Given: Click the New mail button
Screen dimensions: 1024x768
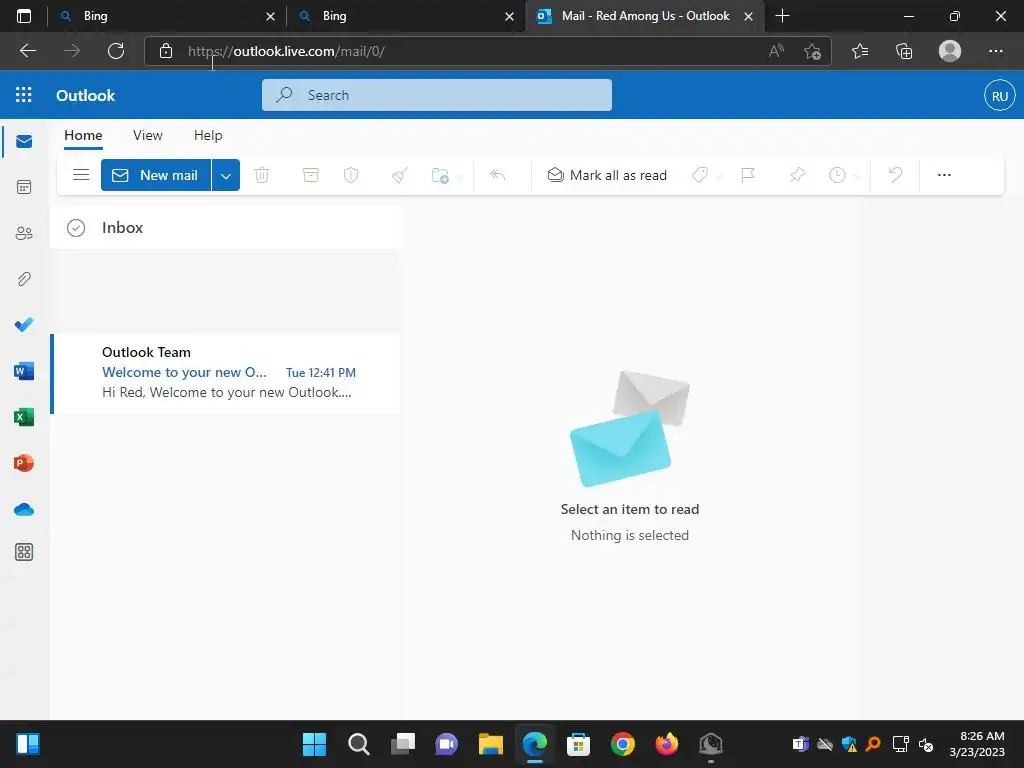Looking at the screenshot, I should pyautogui.click(x=156, y=175).
